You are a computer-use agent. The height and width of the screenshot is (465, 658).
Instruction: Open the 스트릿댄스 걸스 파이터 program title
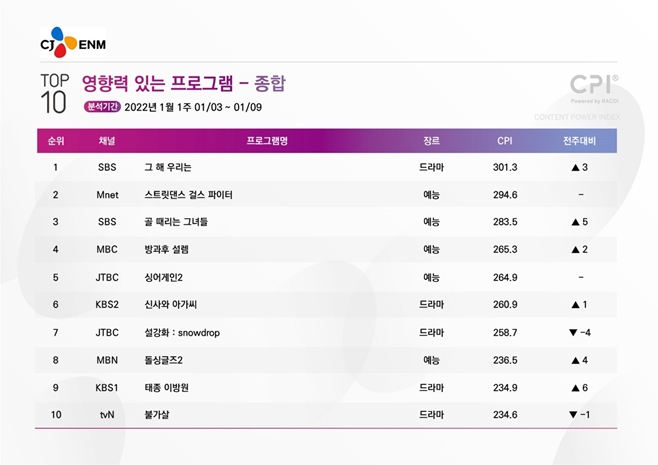[188, 194]
